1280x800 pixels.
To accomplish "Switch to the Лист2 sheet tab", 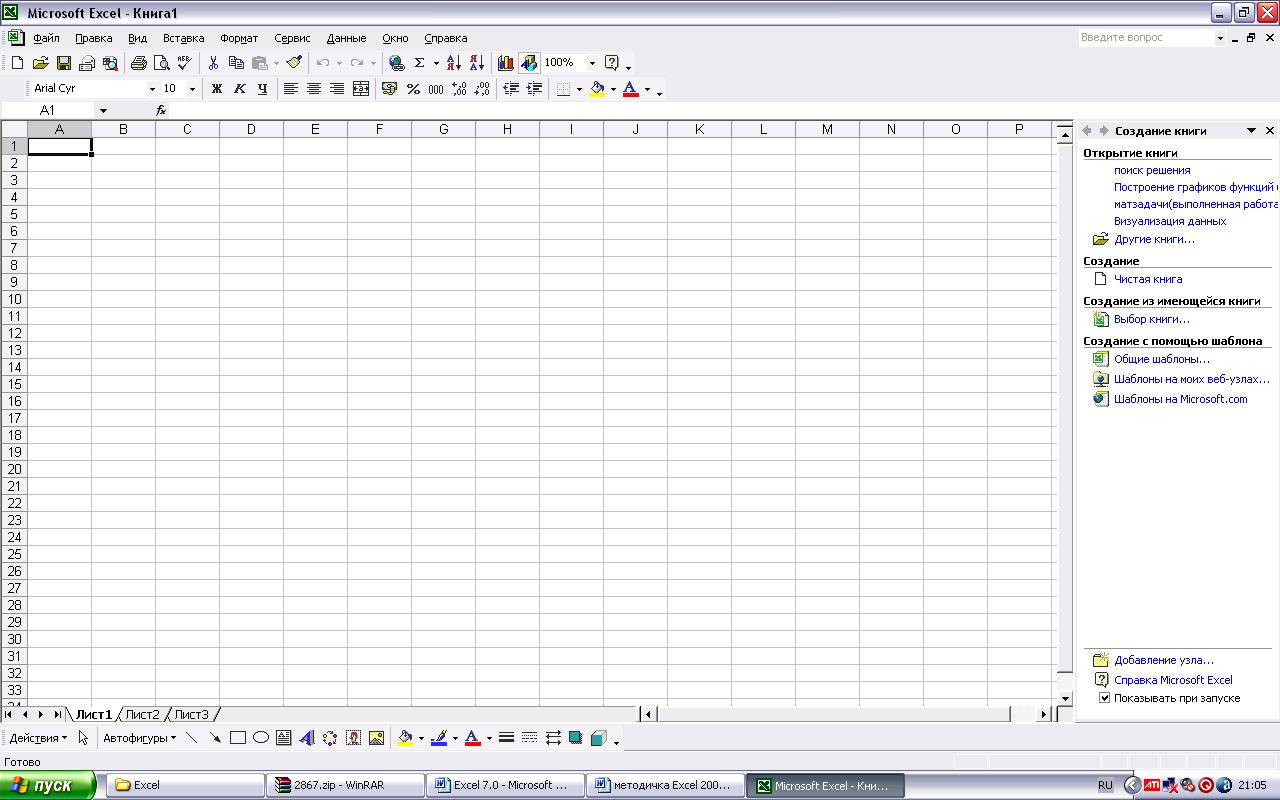I will tap(142, 714).
